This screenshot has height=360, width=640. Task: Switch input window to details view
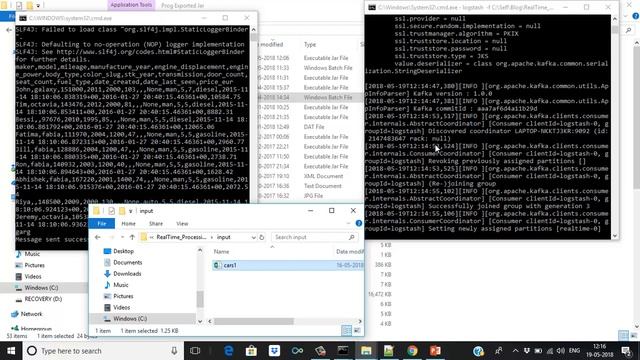[346, 331]
